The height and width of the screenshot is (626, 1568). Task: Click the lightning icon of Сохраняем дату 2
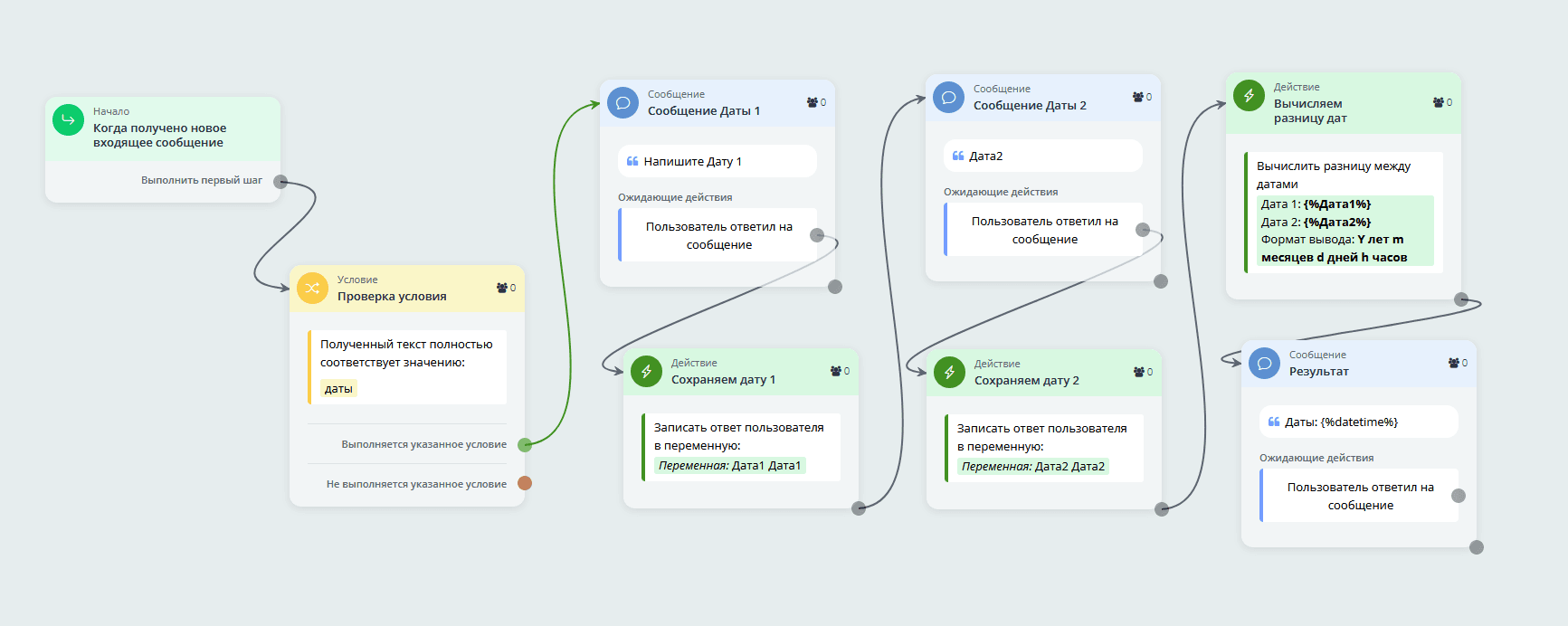(x=949, y=372)
